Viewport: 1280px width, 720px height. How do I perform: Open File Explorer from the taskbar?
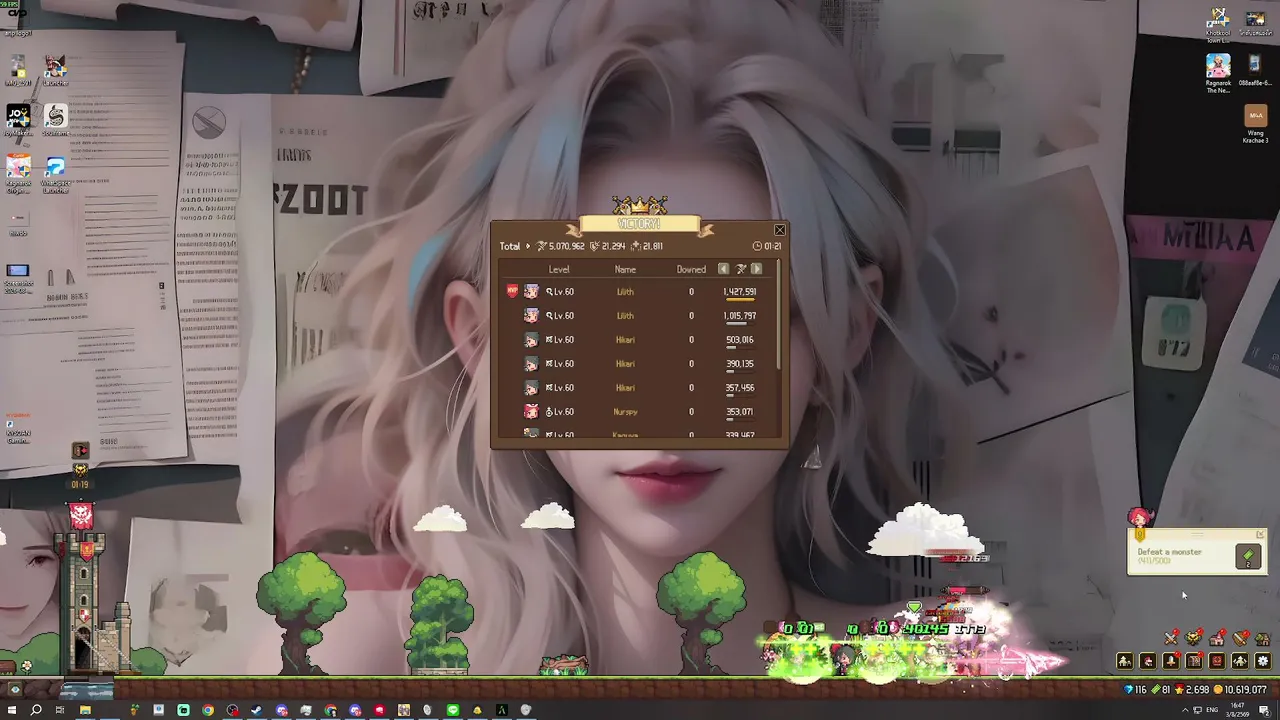pyautogui.click(x=85, y=710)
